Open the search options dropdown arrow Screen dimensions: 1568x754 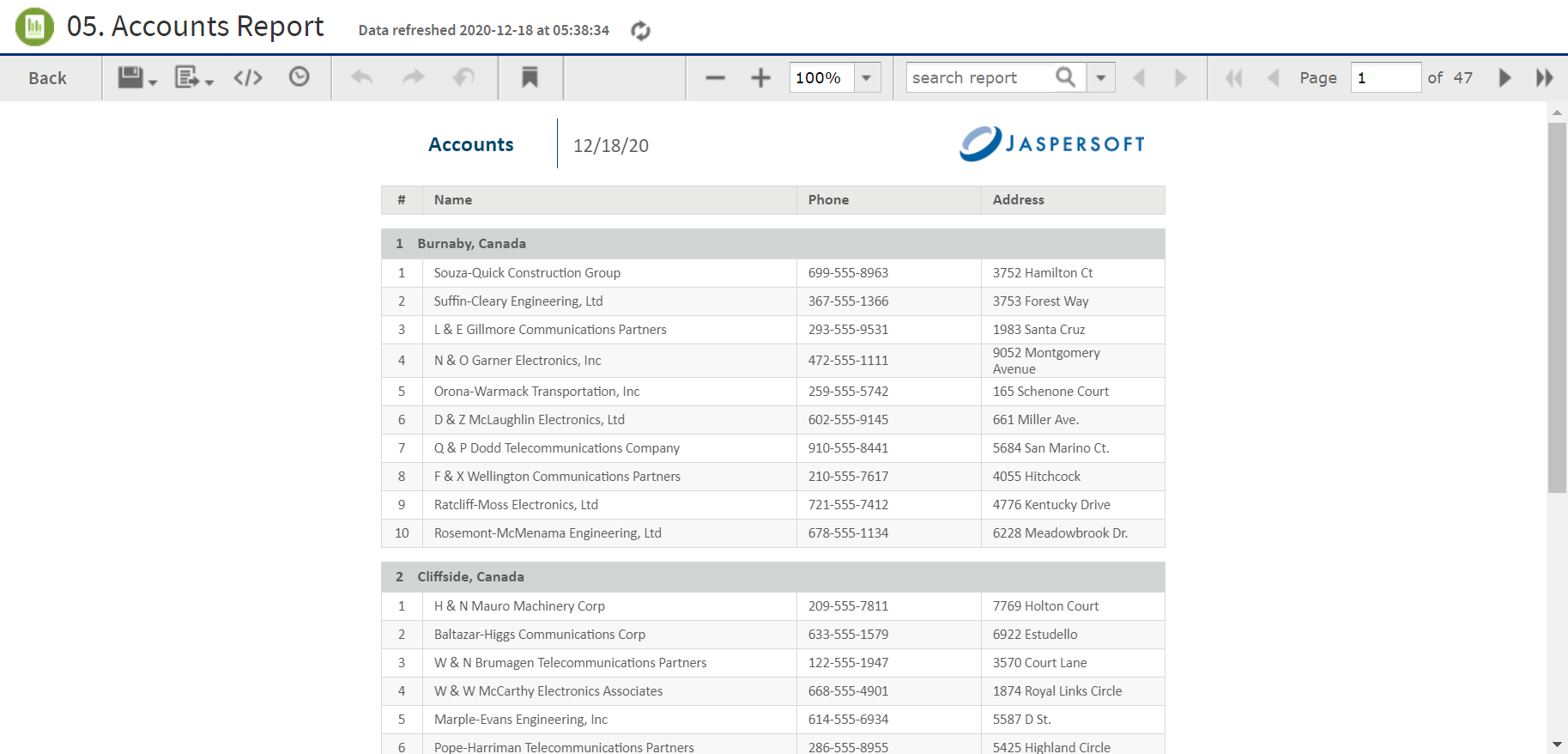(1101, 77)
